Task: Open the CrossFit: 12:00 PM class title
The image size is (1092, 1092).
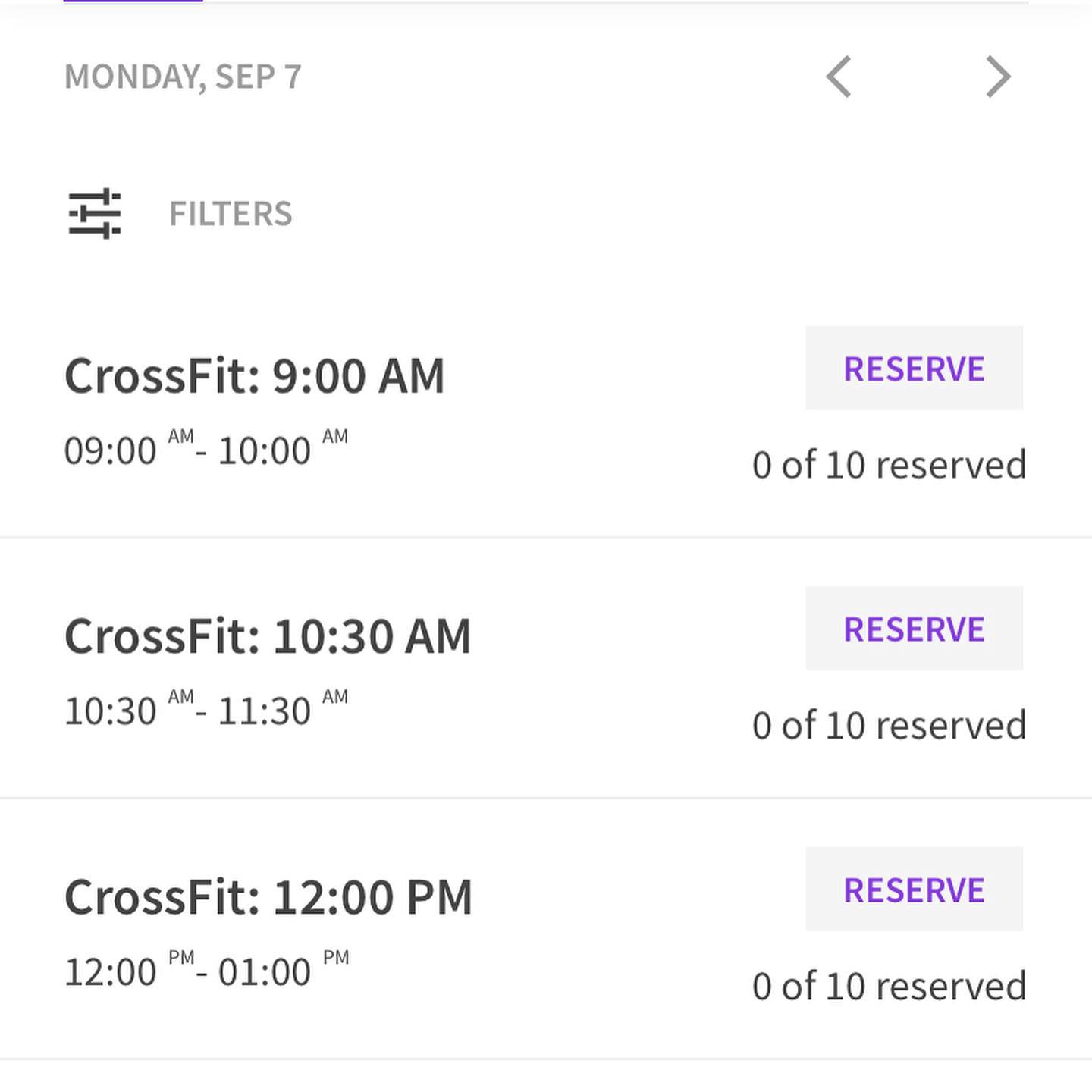Action: tap(268, 897)
